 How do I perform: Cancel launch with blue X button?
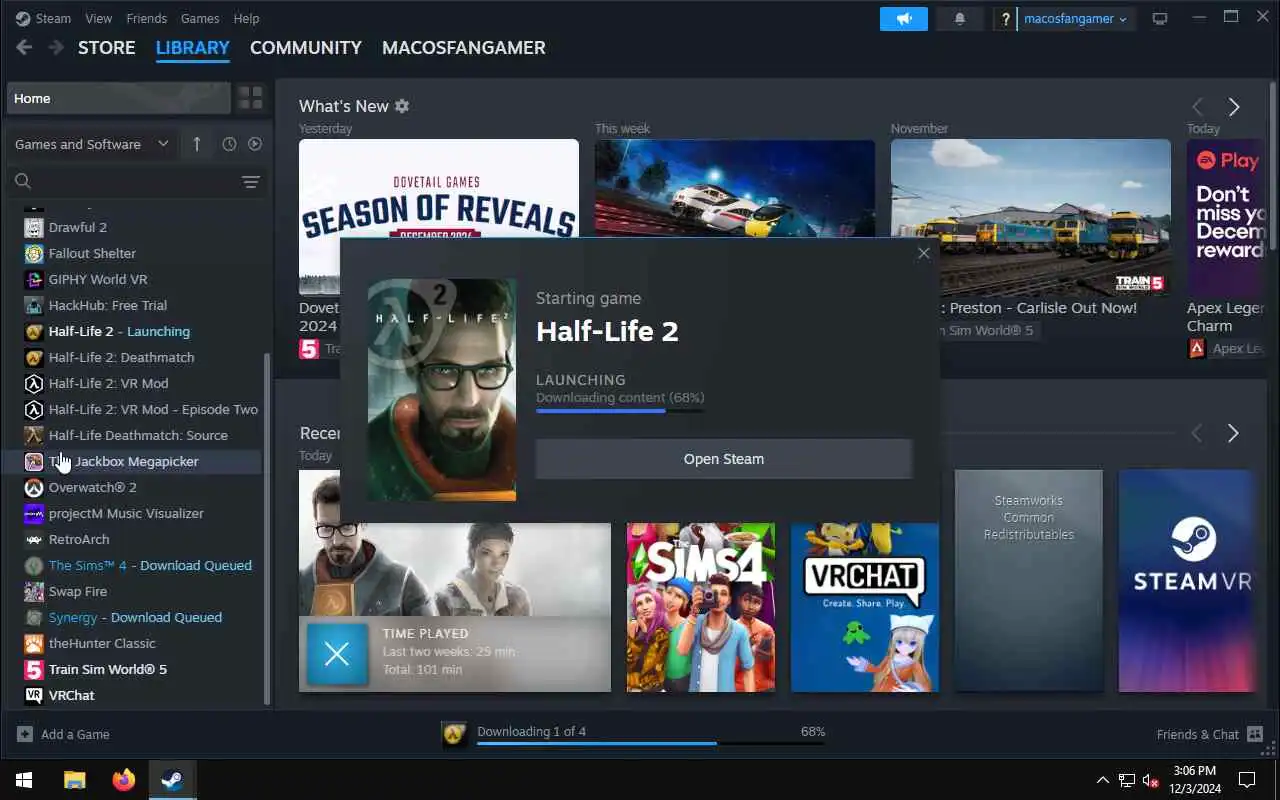(x=337, y=654)
